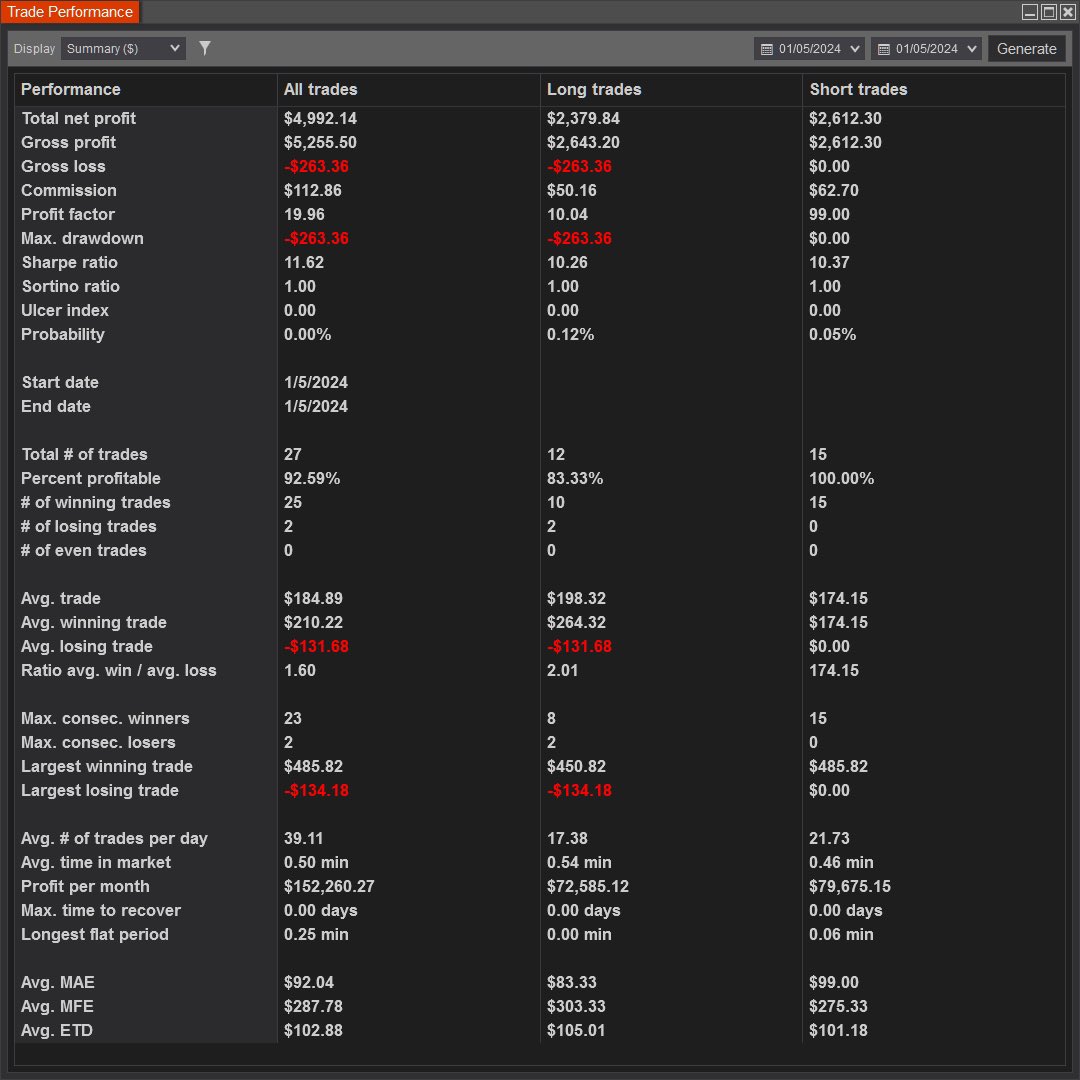1080x1080 pixels.
Task: Open the Display Summary ($) dropdown
Action: 122,47
